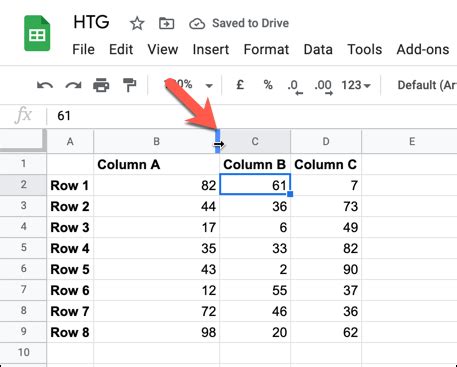Select column C header

(x=255, y=142)
